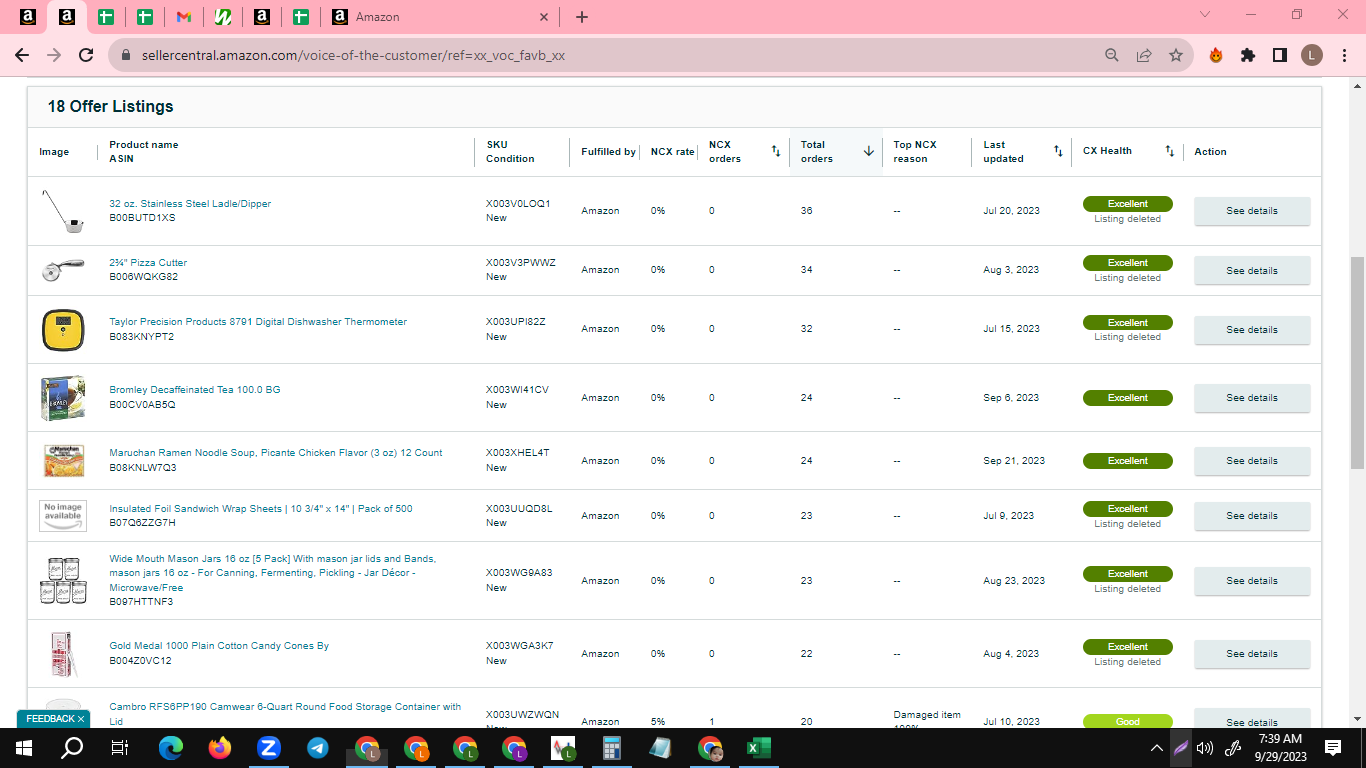Viewport: 1366px width, 768px height.
Task: Open Windows taskbar search
Action: [x=72, y=748]
